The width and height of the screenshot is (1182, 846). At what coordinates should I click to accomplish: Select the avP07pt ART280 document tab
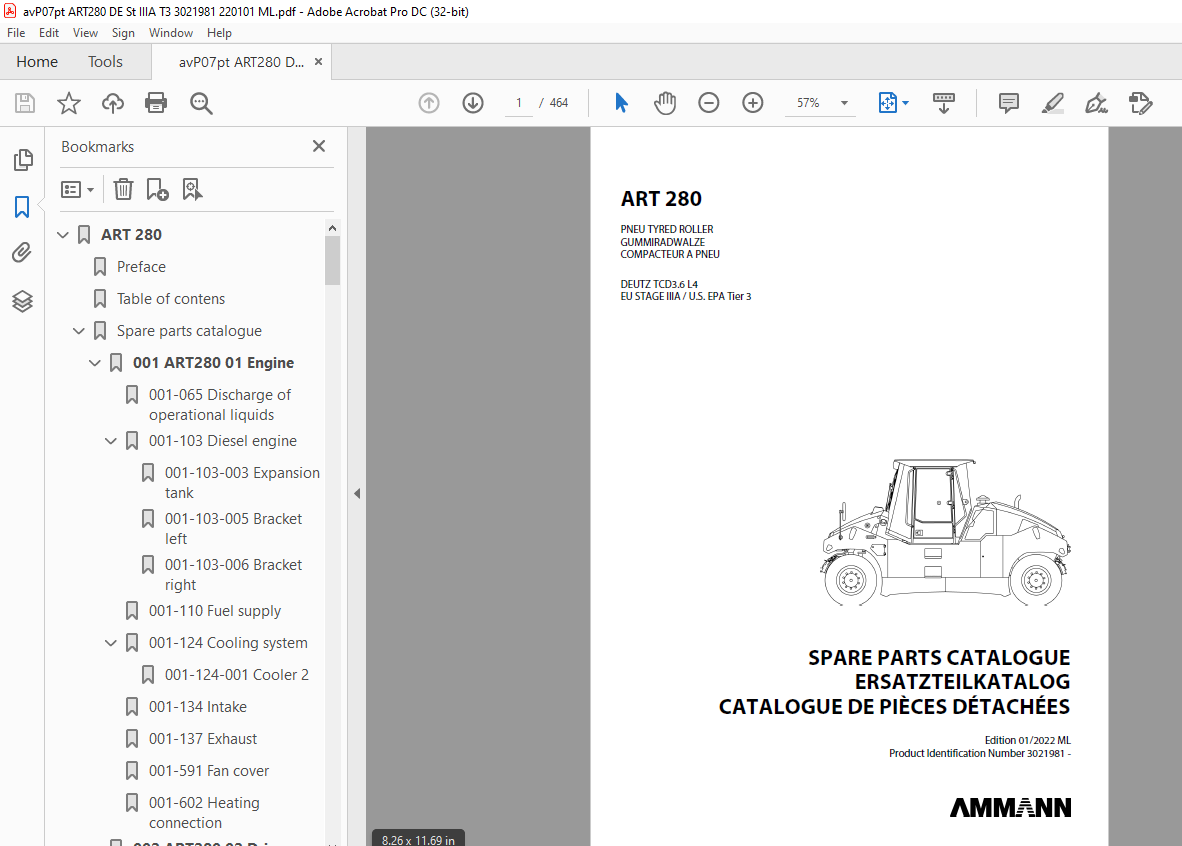coord(241,62)
